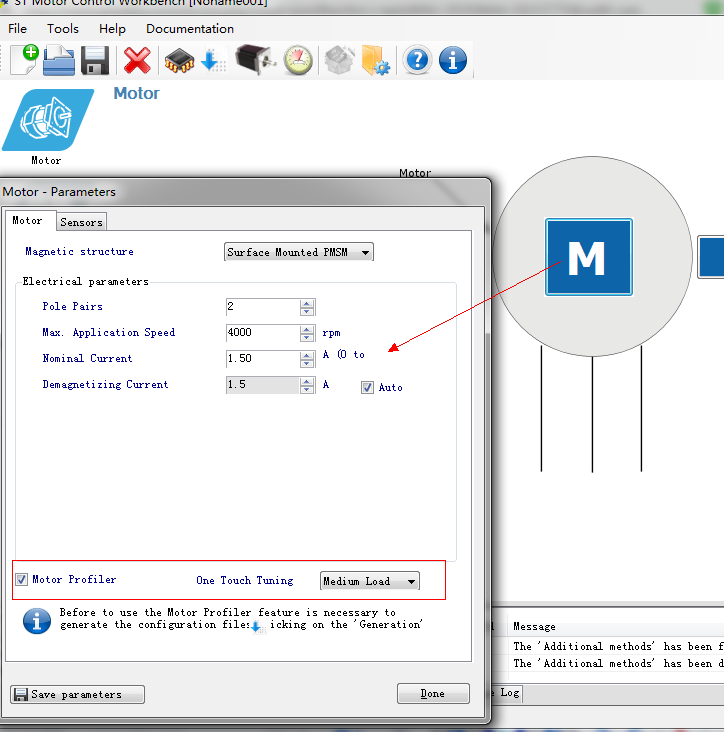Open the File menu
724x732 pixels.
pyautogui.click(x=17, y=29)
